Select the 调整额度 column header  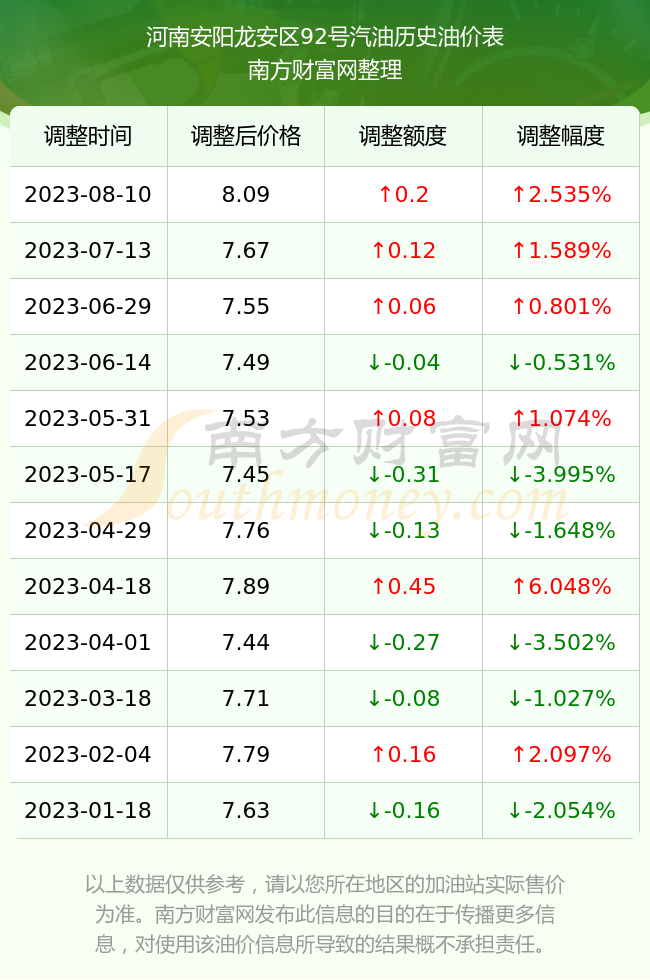coord(403,136)
